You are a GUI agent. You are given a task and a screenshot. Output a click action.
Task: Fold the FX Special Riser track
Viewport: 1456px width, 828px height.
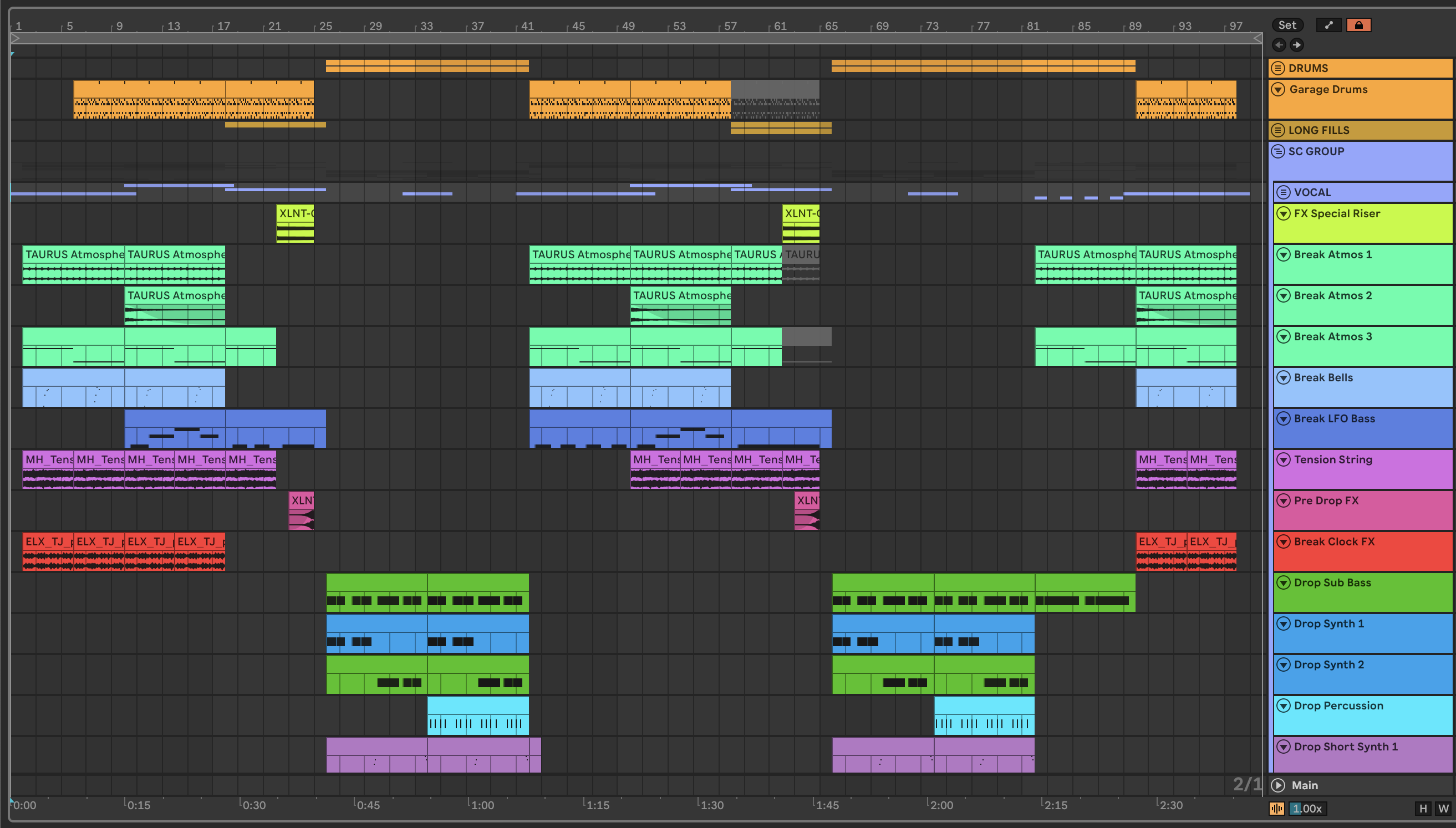[1283, 213]
